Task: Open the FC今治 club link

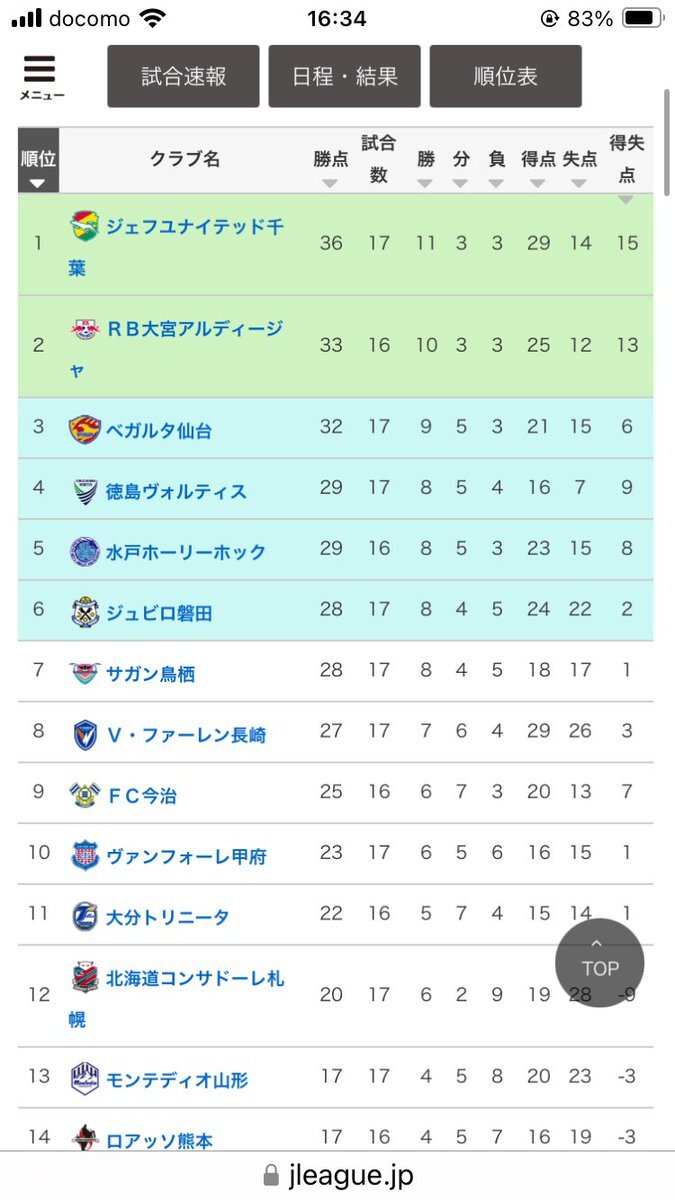Action: (142, 796)
